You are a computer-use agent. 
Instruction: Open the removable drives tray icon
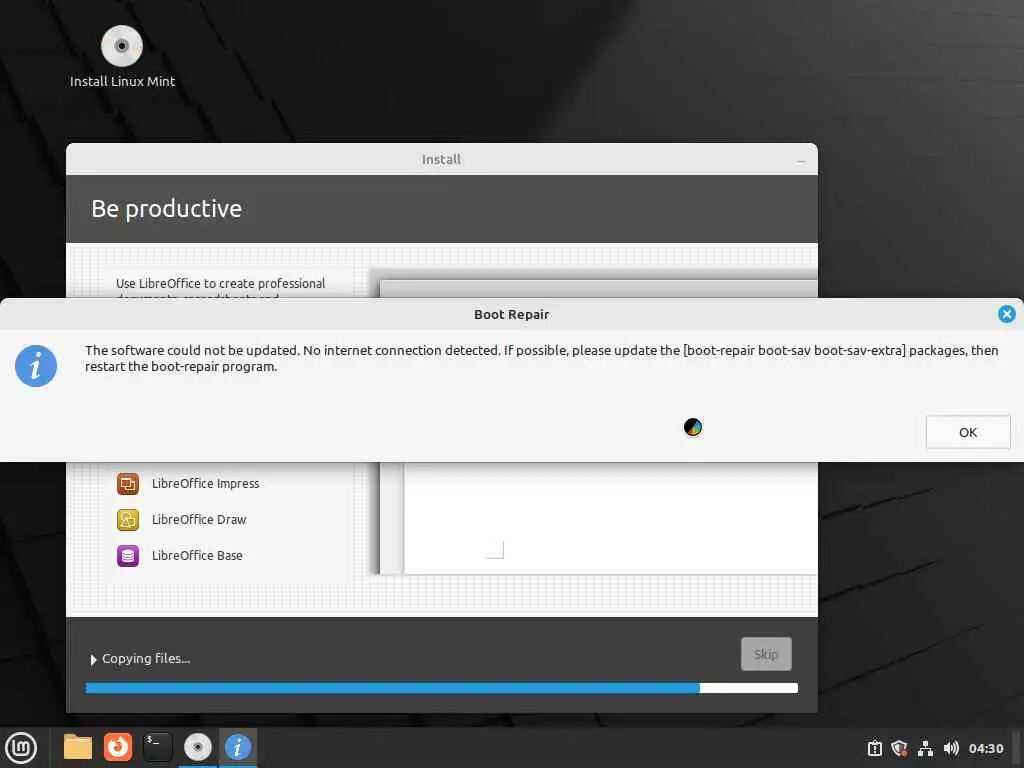pyautogui.click(x=875, y=748)
